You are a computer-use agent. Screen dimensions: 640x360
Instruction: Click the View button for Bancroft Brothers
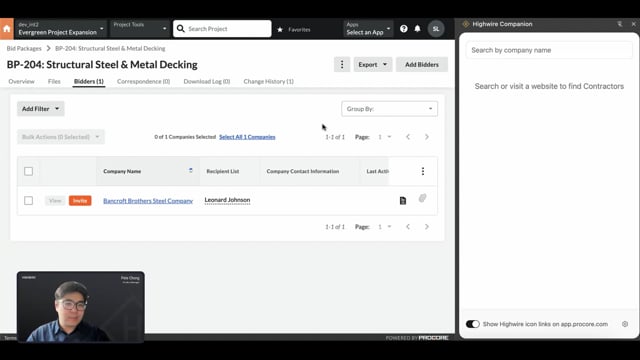point(55,200)
